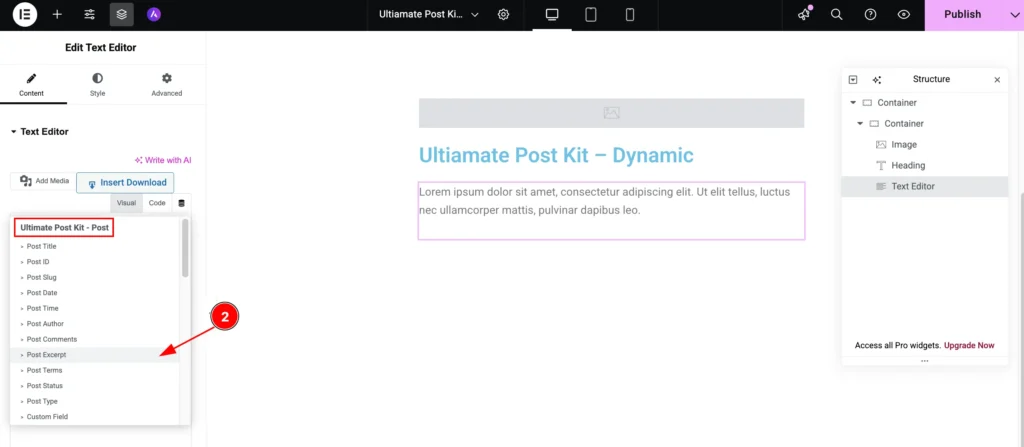Click the Elementor logo icon
This screenshot has height=447, width=1024.
pyautogui.click(x=25, y=15)
